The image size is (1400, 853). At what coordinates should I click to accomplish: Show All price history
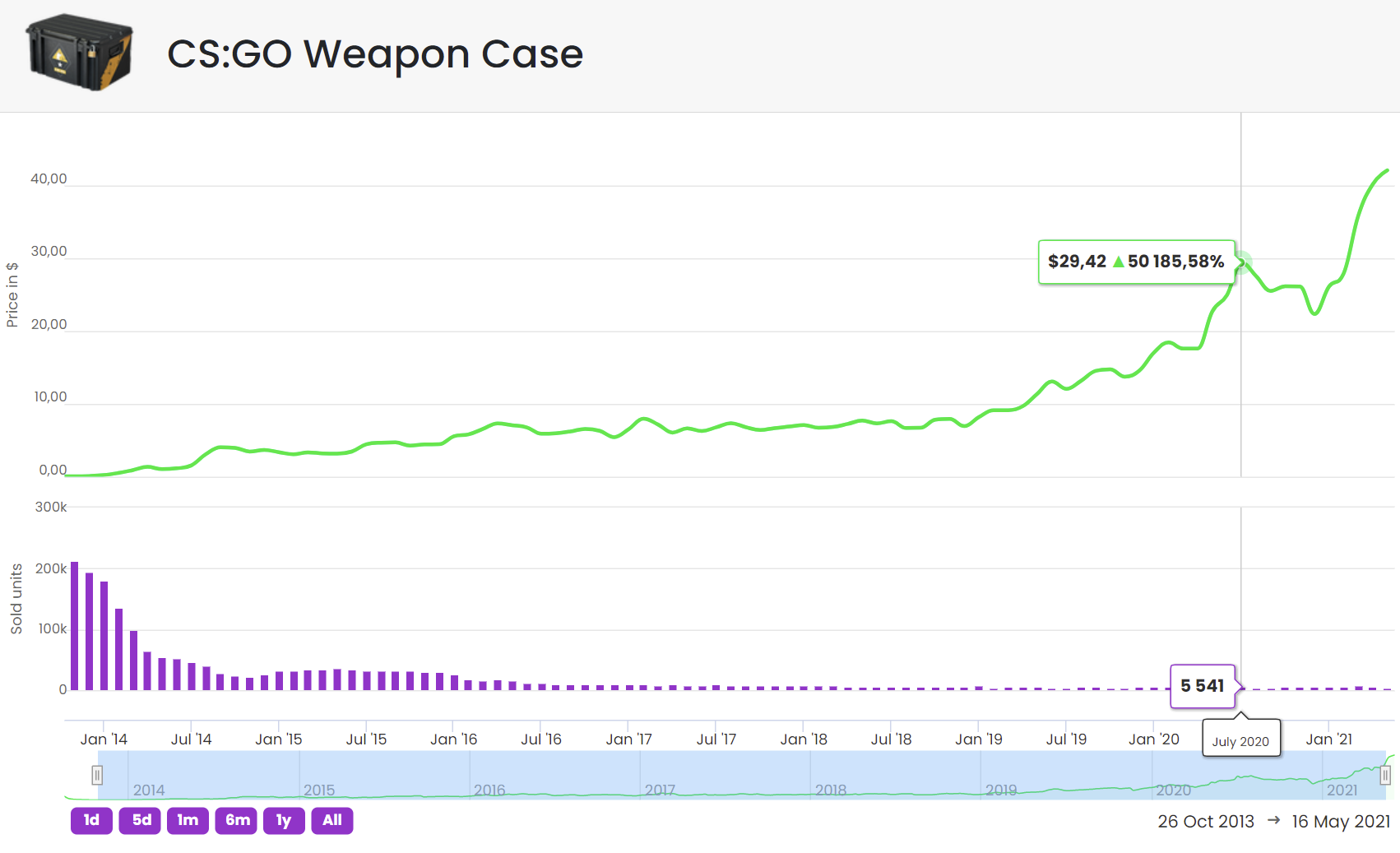(x=332, y=820)
